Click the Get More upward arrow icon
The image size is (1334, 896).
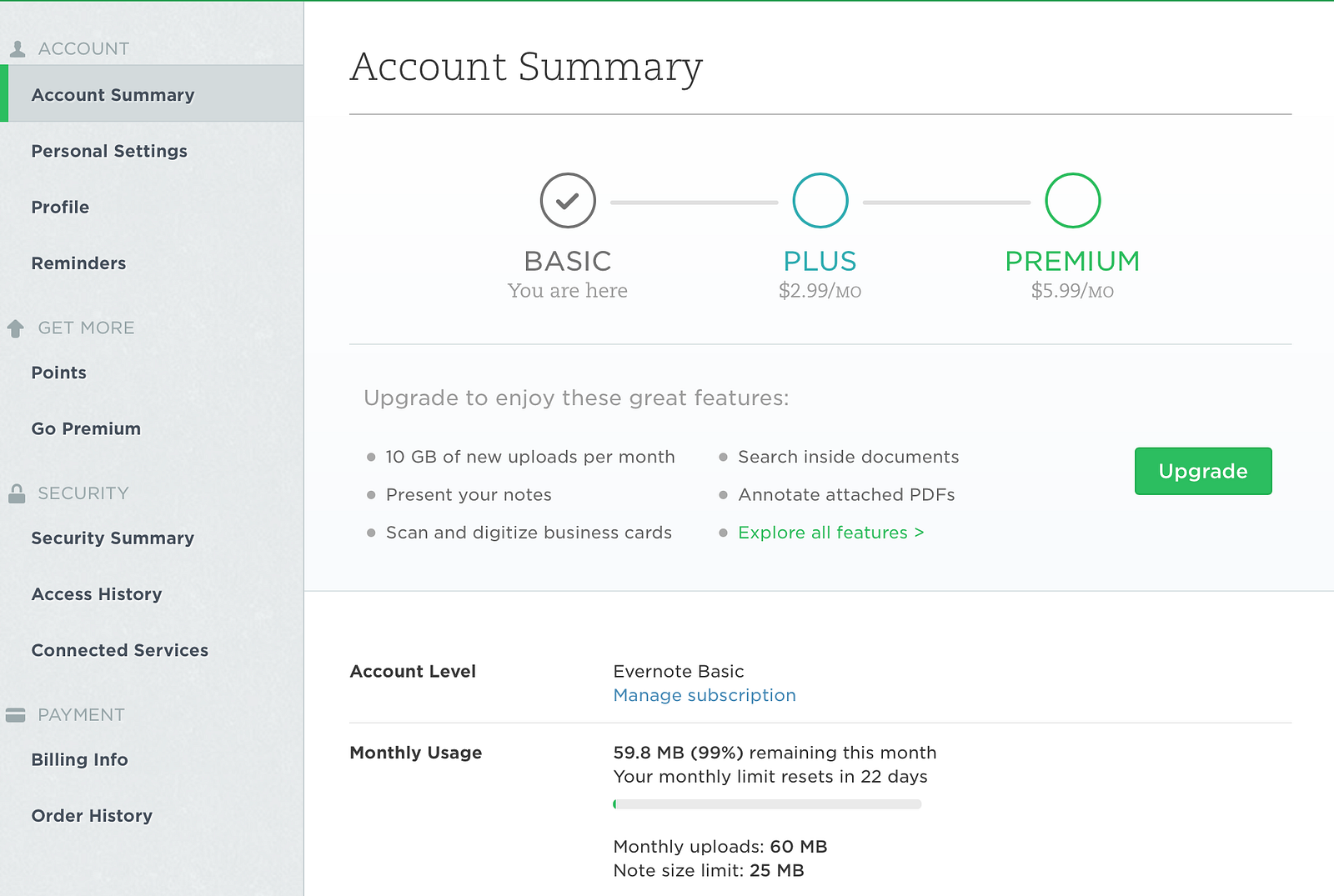tap(16, 328)
